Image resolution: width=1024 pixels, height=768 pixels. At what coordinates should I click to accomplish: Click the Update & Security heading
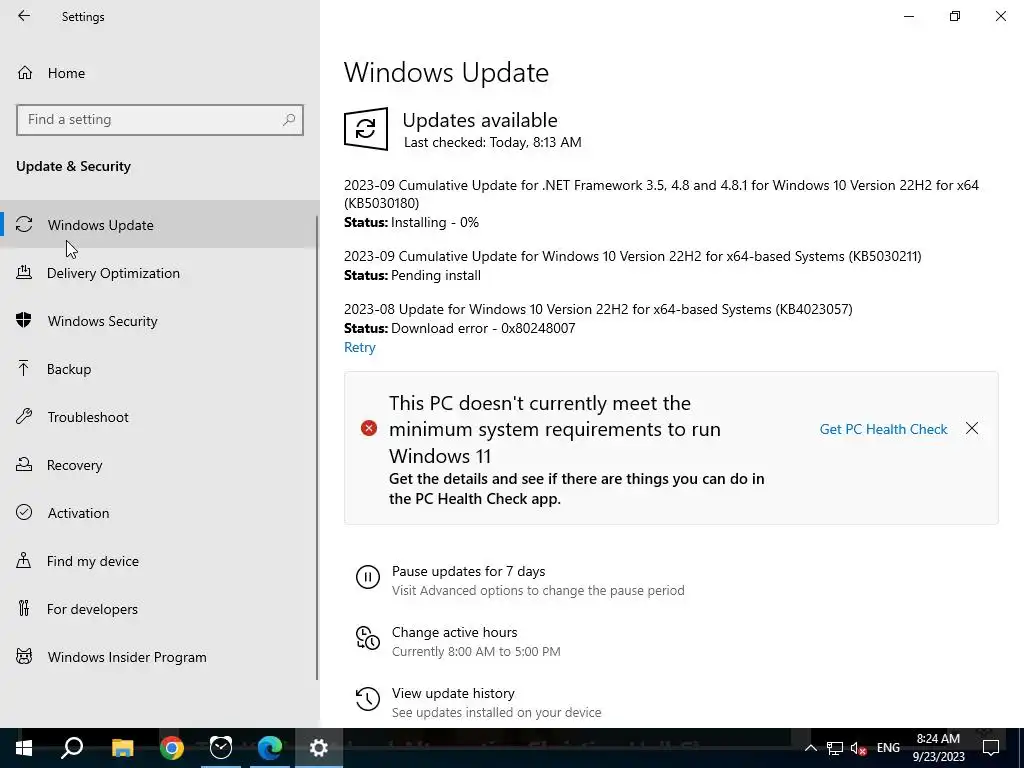[x=73, y=166]
